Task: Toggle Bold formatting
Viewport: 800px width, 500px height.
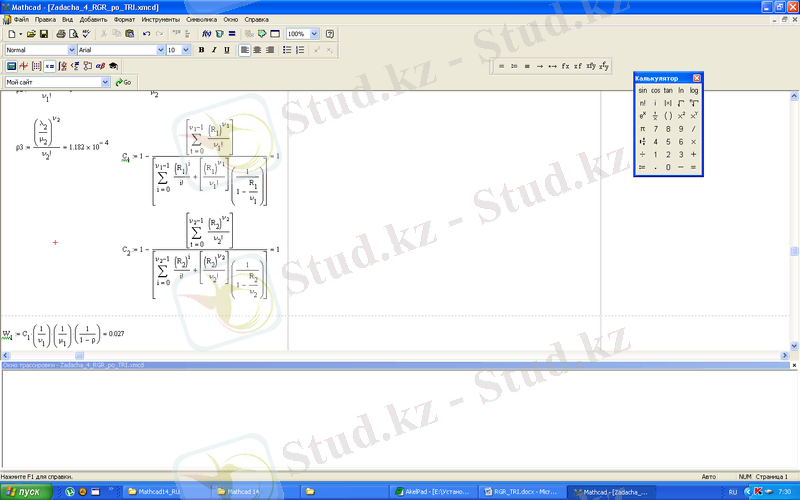Action: (x=202, y=50)
